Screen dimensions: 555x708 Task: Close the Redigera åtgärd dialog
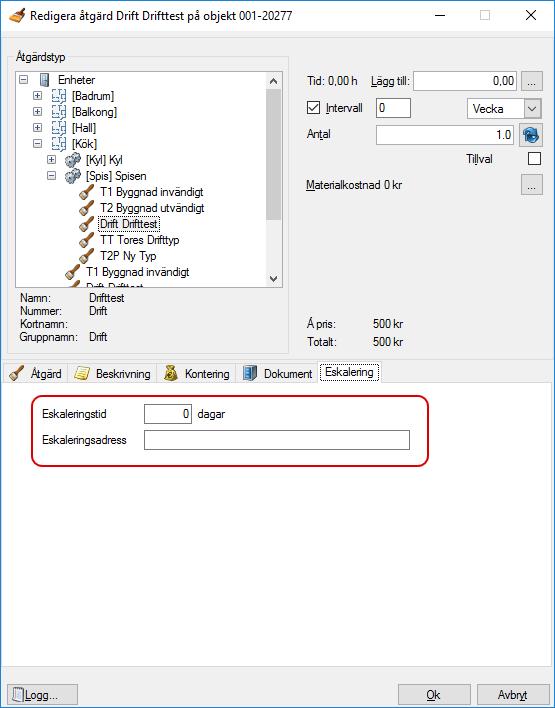[x=531, y=15]
